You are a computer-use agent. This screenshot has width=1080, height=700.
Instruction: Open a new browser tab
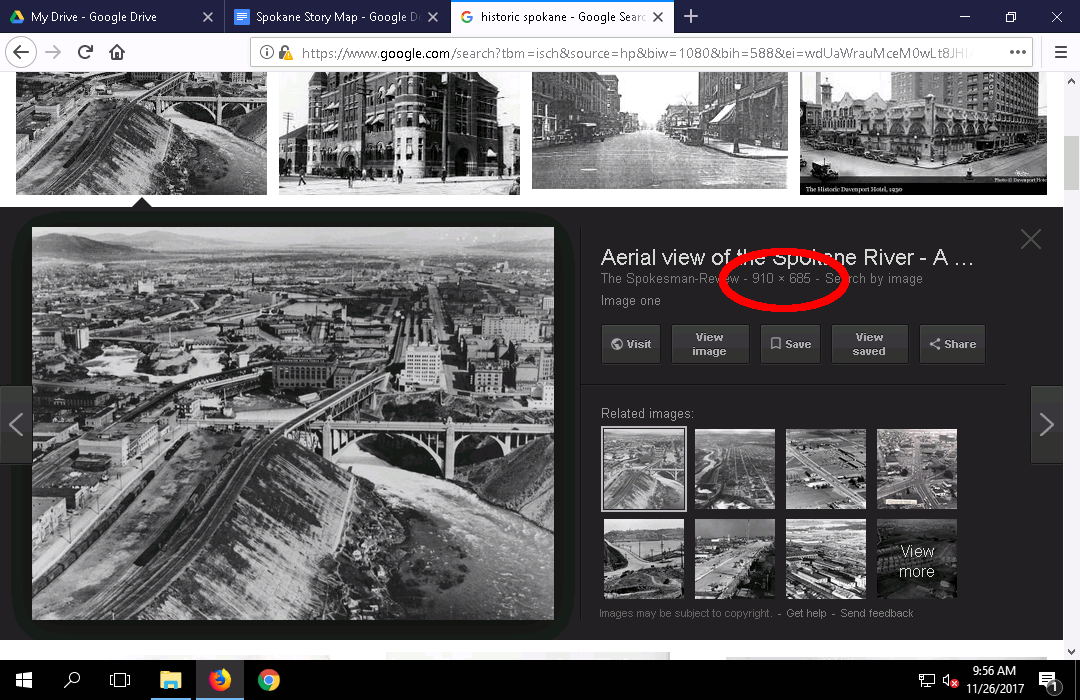pyautogui.click(x=691, y=16)
